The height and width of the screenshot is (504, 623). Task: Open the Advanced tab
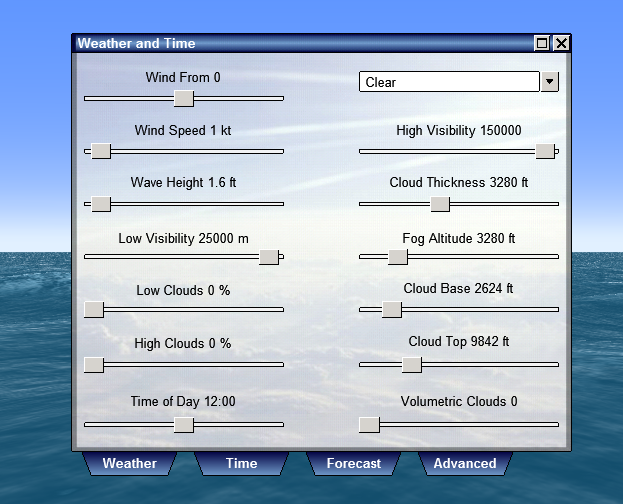pyautogui.click(x=465, y=463)
